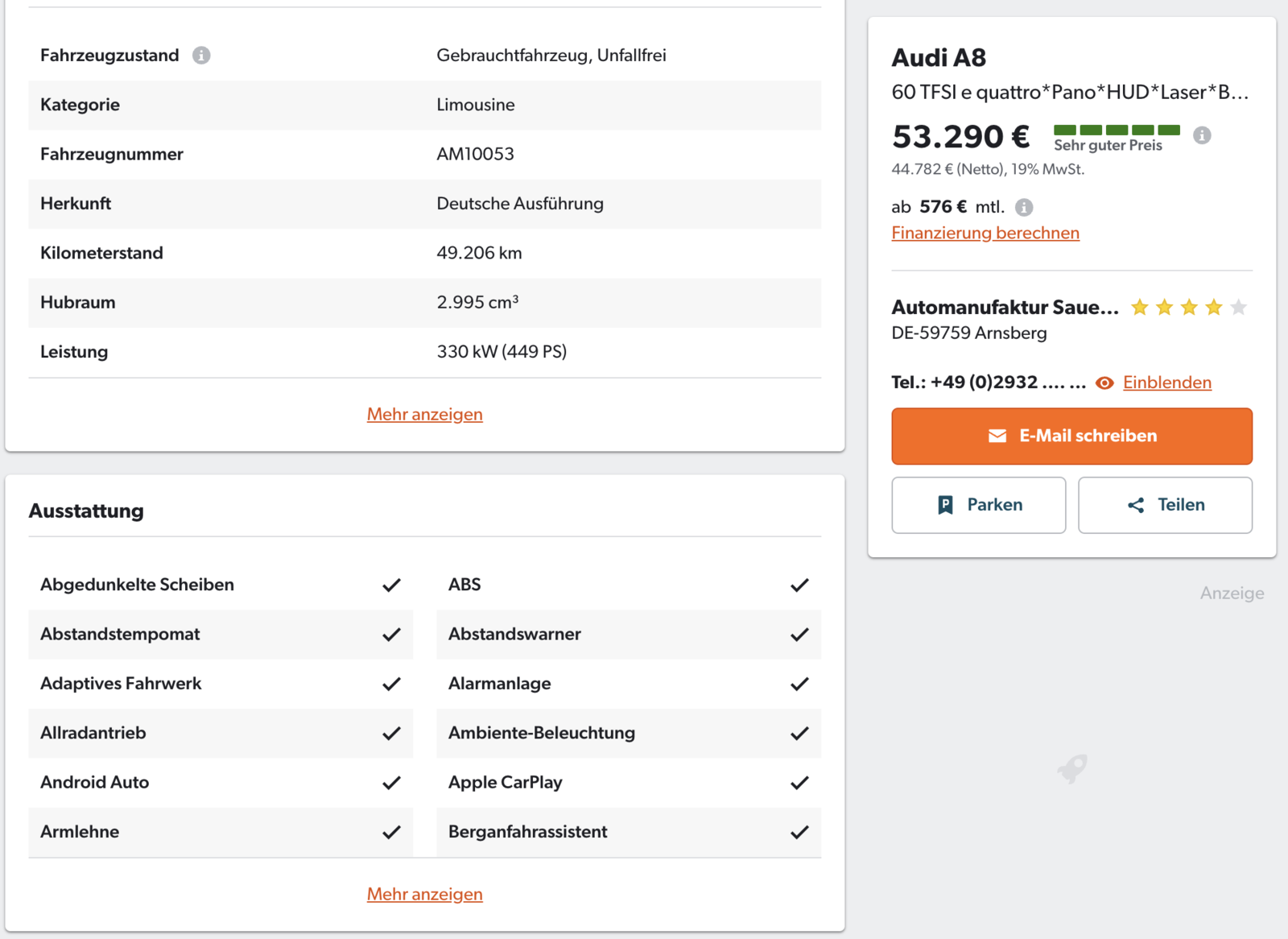Click checkmark for Berganfahrassistent
The width and height of the screenshot is (1288, 939).
click(799, 832)
